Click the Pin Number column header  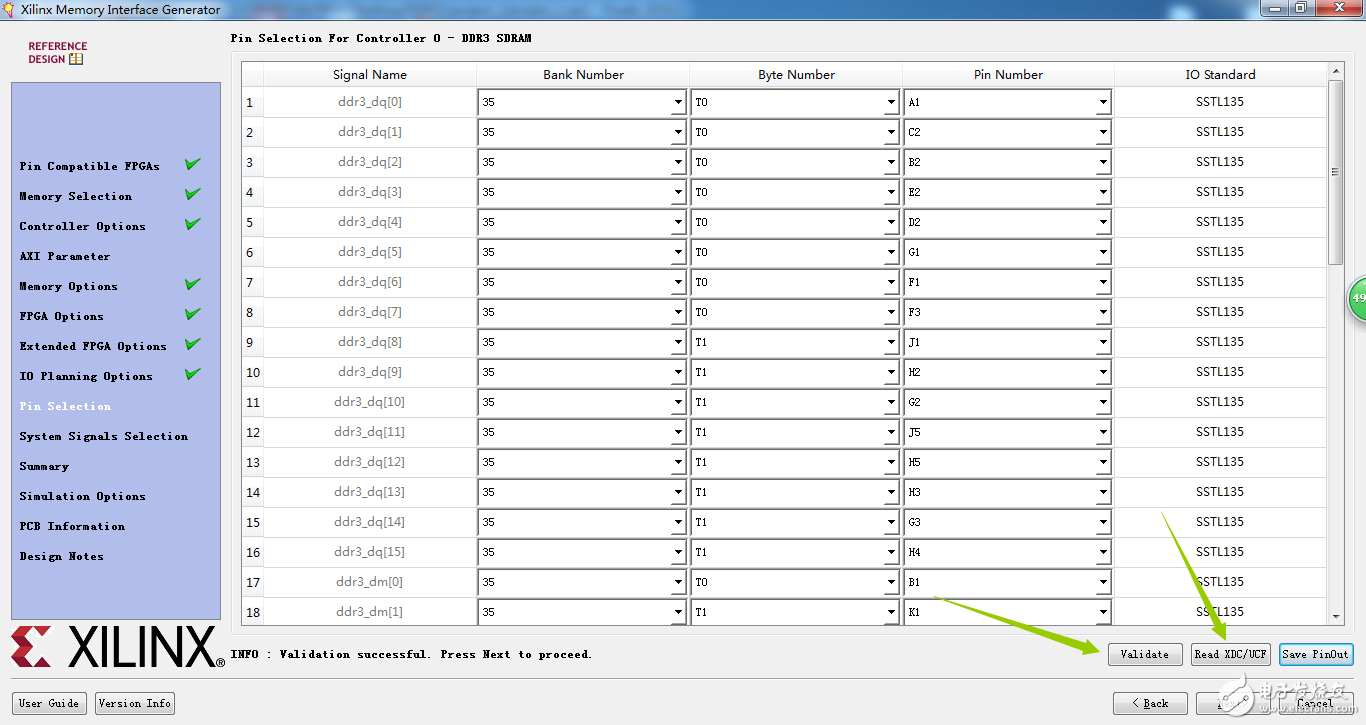[x=1008, y=75]
